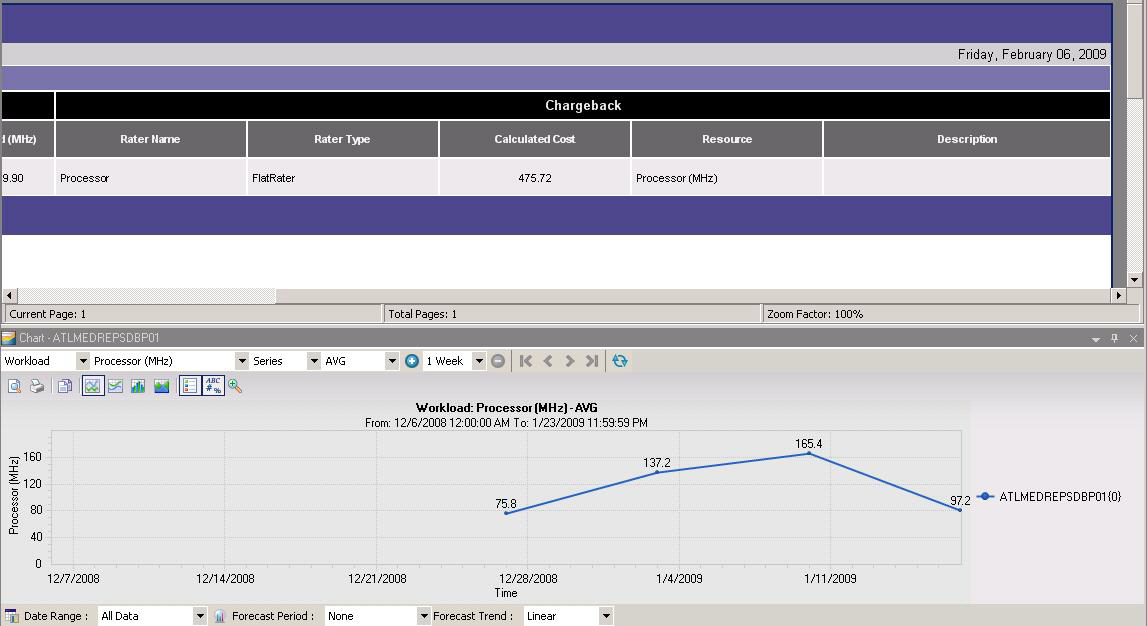Image resolution: width=1147 pixels, height=626 pixels.
Task: Open the 1 Week interval dropdown
Action: [x=479, y=361]
